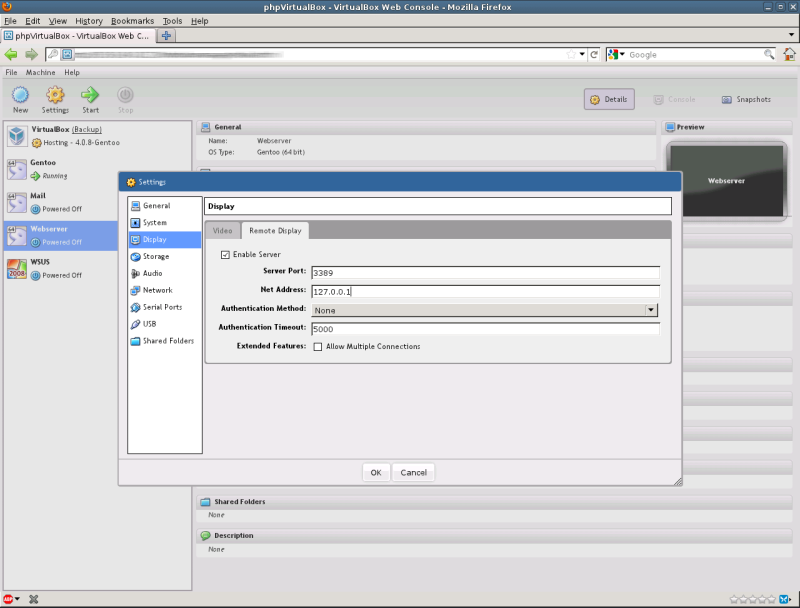Click Firefox forward arrow icon
800x608 pixels.
(x=31, y=54)
